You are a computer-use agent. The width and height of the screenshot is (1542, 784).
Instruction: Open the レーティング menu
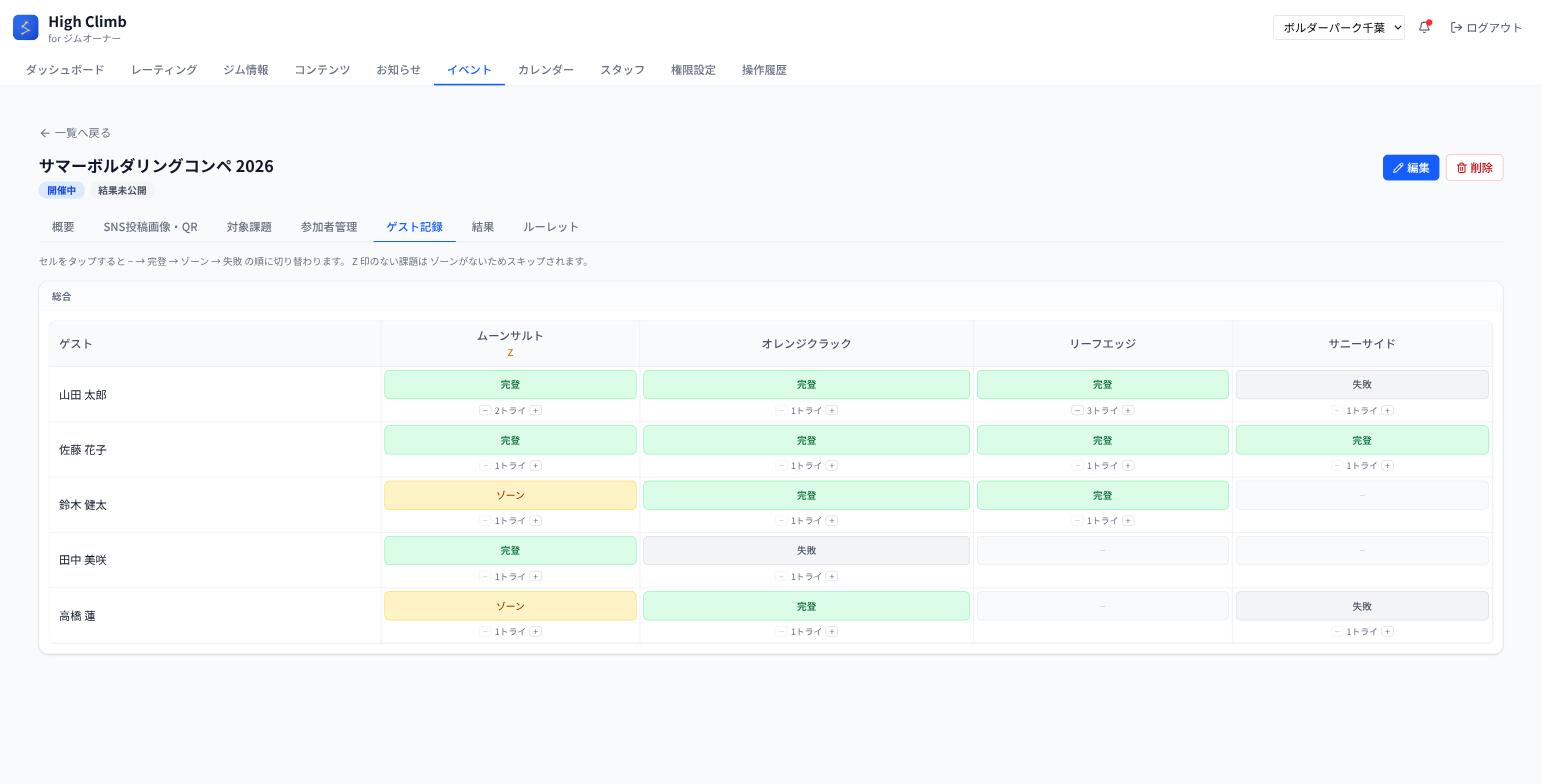point(164,70)
